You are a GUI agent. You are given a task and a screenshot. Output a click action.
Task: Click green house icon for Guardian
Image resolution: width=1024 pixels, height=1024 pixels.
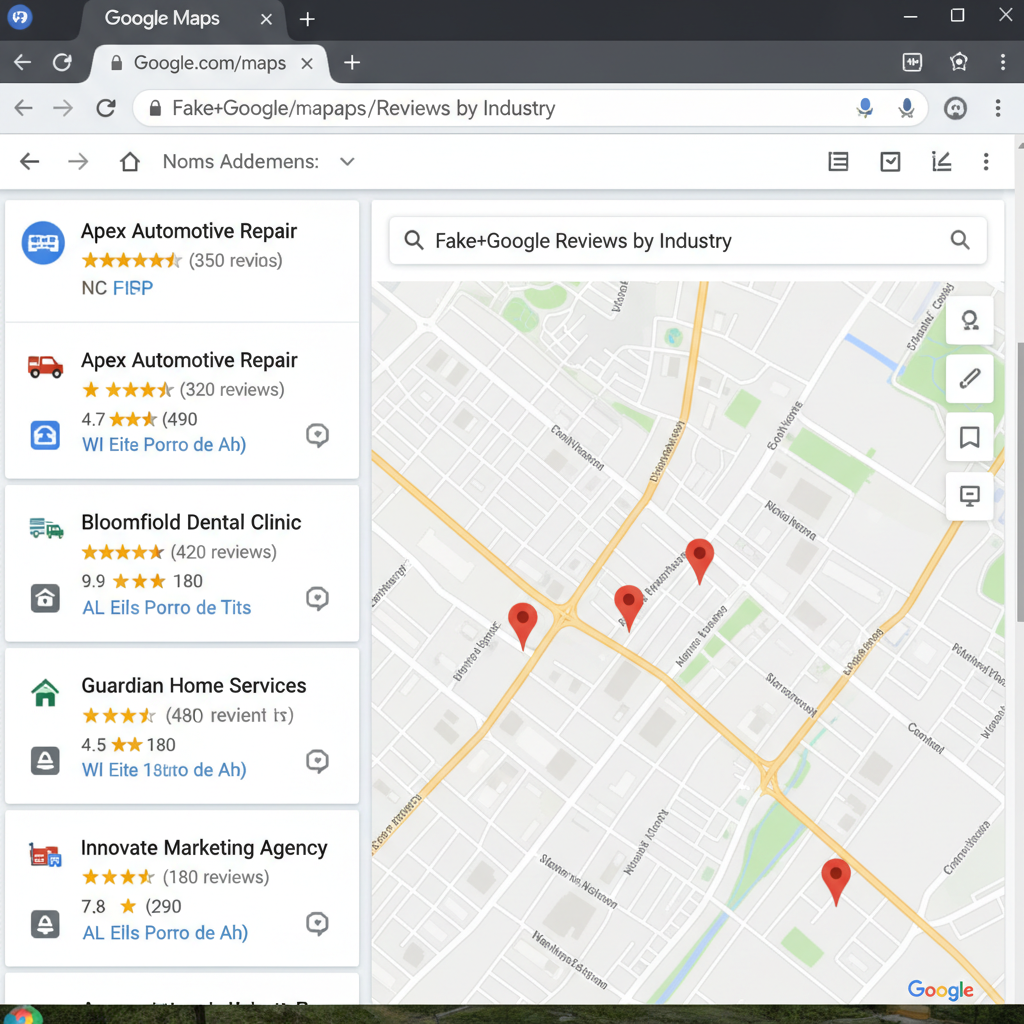pyautogui.click(x=45, y=692)
